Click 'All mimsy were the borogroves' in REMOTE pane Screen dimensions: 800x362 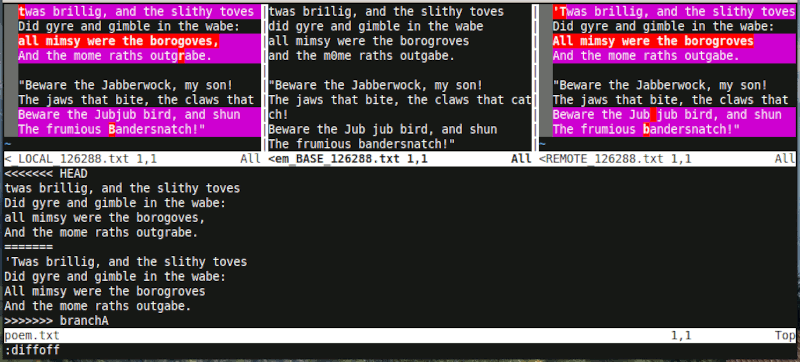click(653, 41)
